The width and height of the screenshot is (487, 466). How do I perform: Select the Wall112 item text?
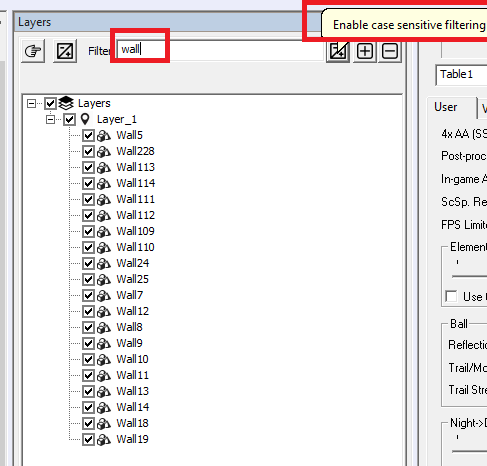pos(135,215)
